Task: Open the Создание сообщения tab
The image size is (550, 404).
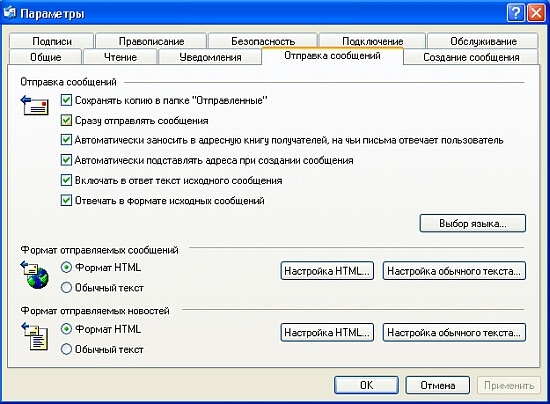Action: click(471, 57)
